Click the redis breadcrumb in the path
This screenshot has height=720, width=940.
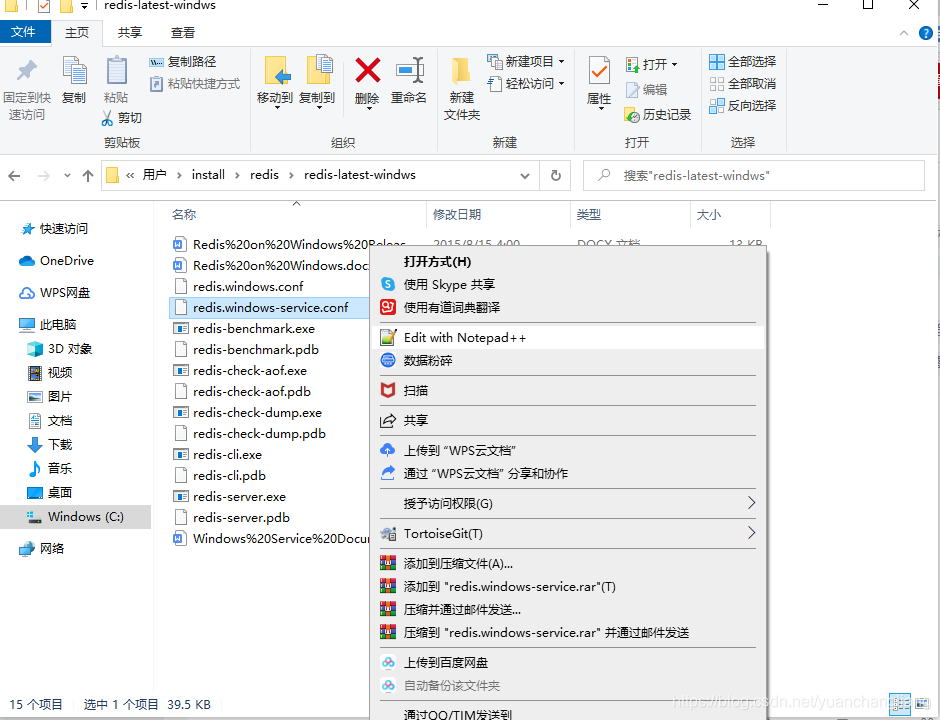pos(264,175)
